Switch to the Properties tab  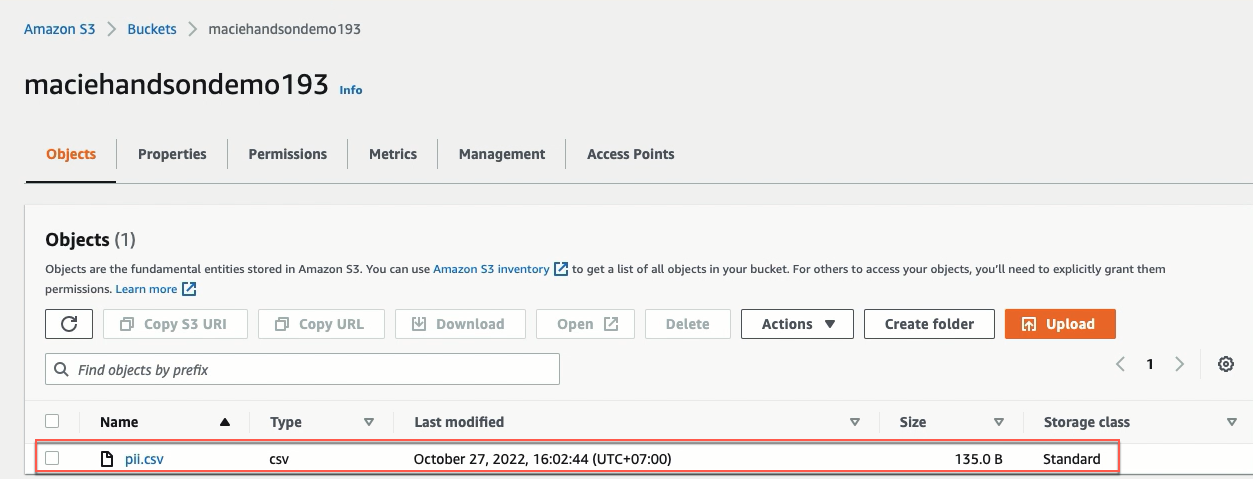coord(172,154)
